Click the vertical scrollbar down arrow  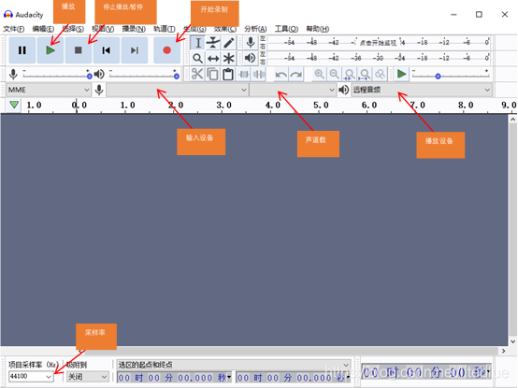tap(513, 341)
